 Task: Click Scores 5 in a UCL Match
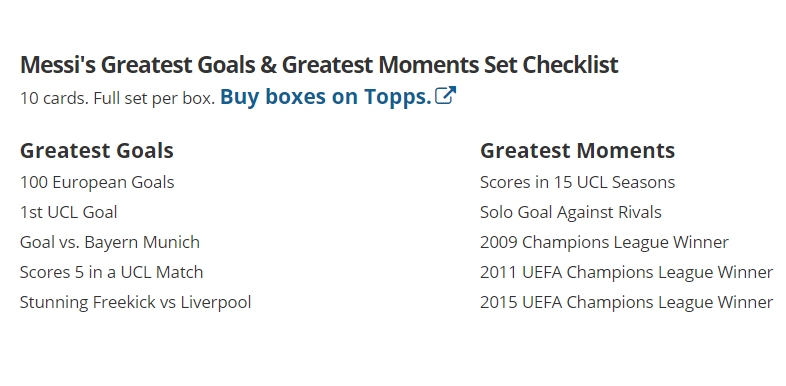[x=112, y=272]
